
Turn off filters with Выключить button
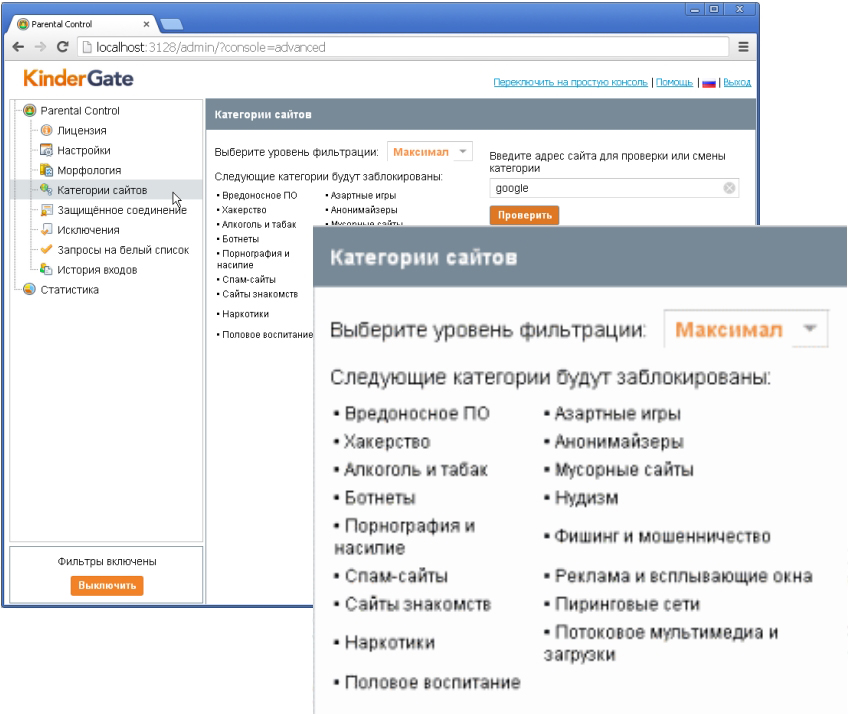(x=107, y=585)
